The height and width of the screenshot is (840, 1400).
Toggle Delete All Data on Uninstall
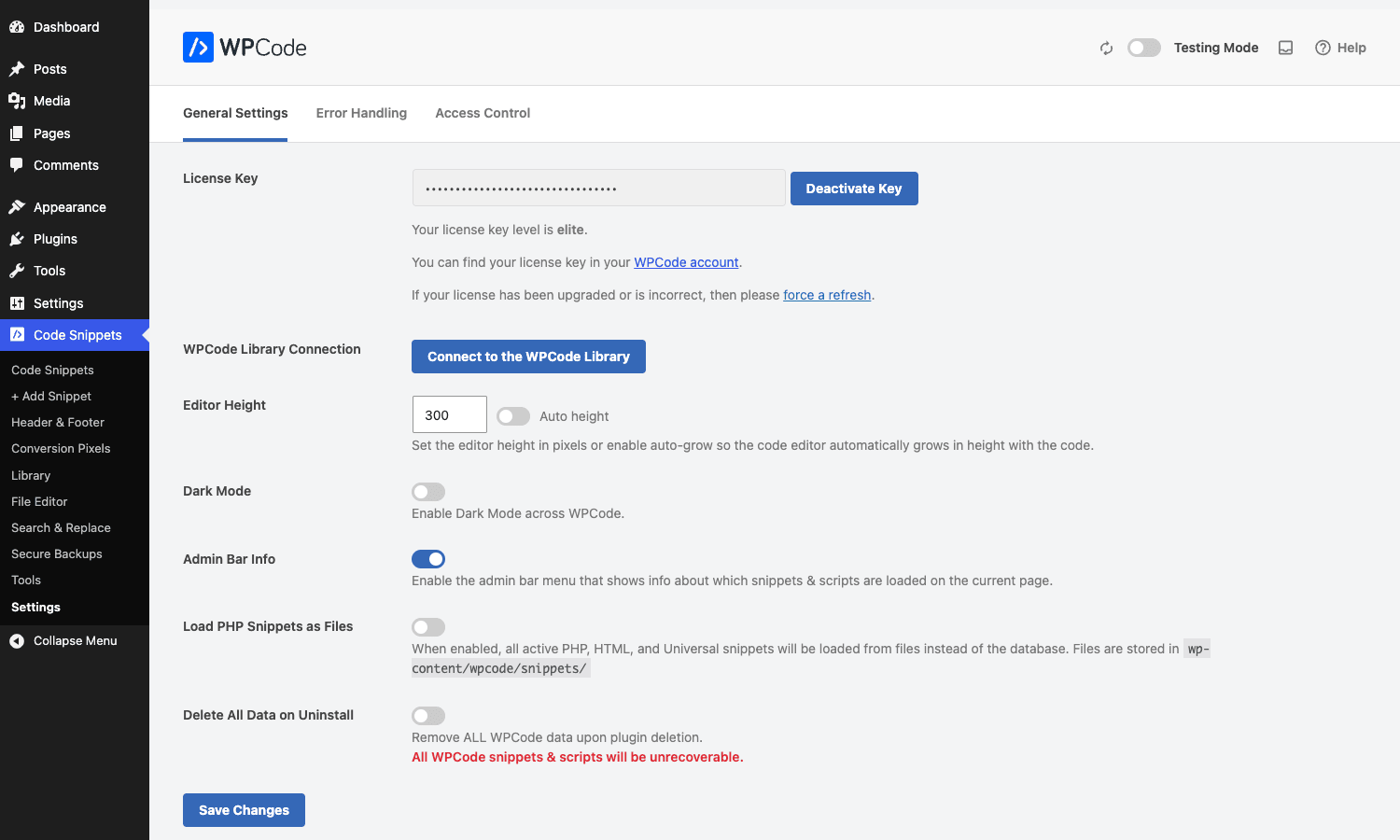pos(428,716)
